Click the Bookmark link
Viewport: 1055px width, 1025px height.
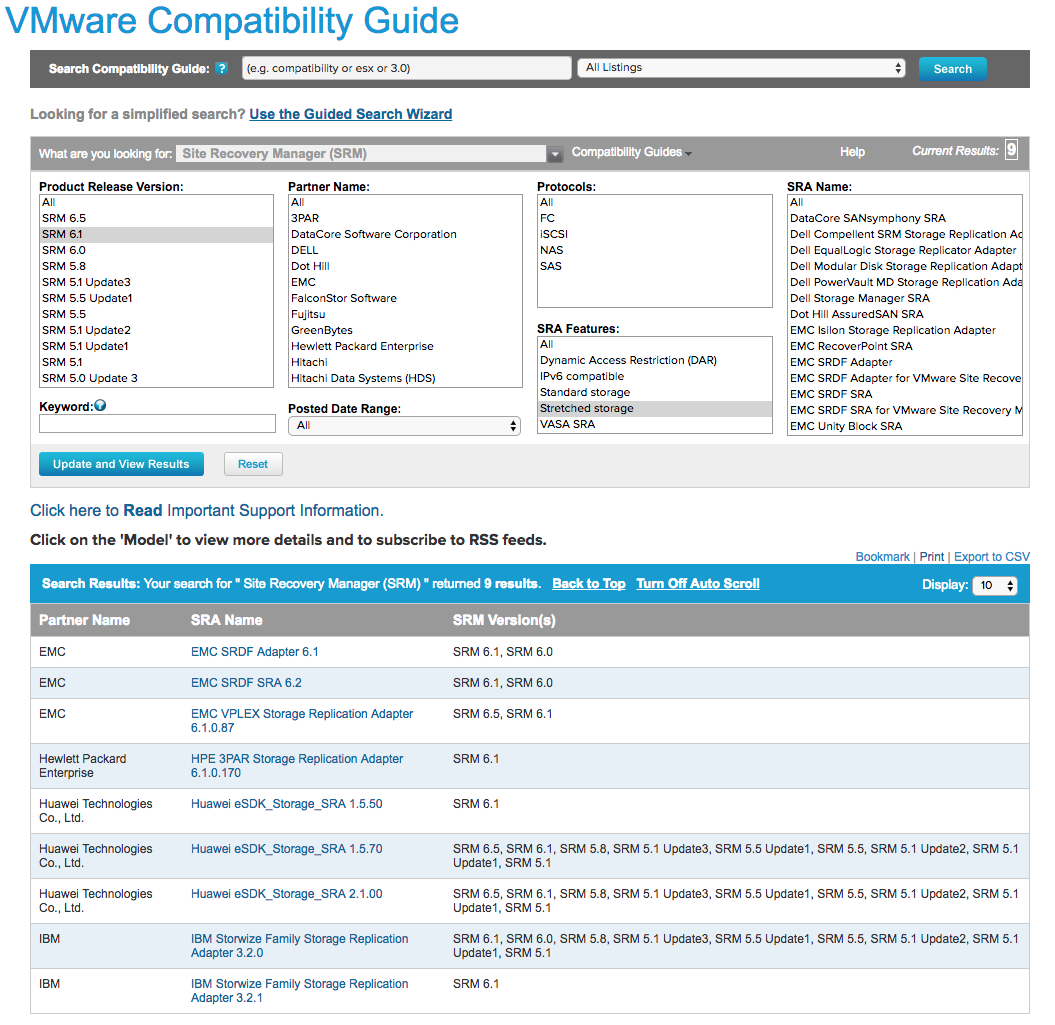882,557
